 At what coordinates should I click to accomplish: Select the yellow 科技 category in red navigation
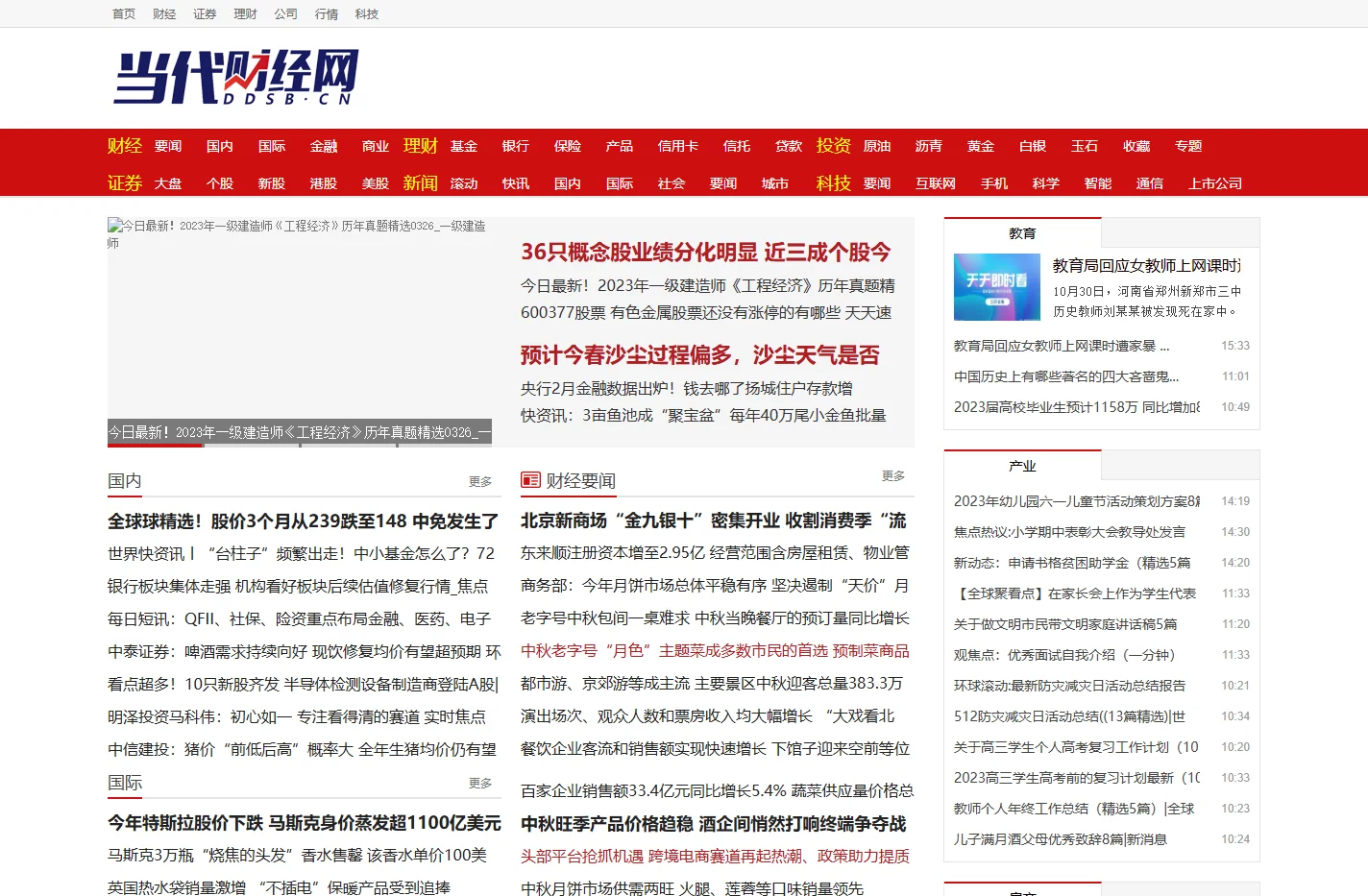coord(834,183)
